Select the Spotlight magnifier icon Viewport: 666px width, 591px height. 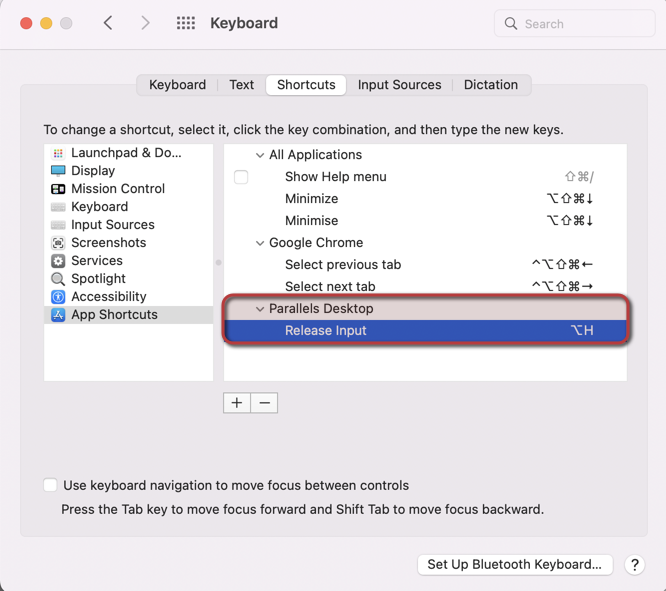point(58,279)
